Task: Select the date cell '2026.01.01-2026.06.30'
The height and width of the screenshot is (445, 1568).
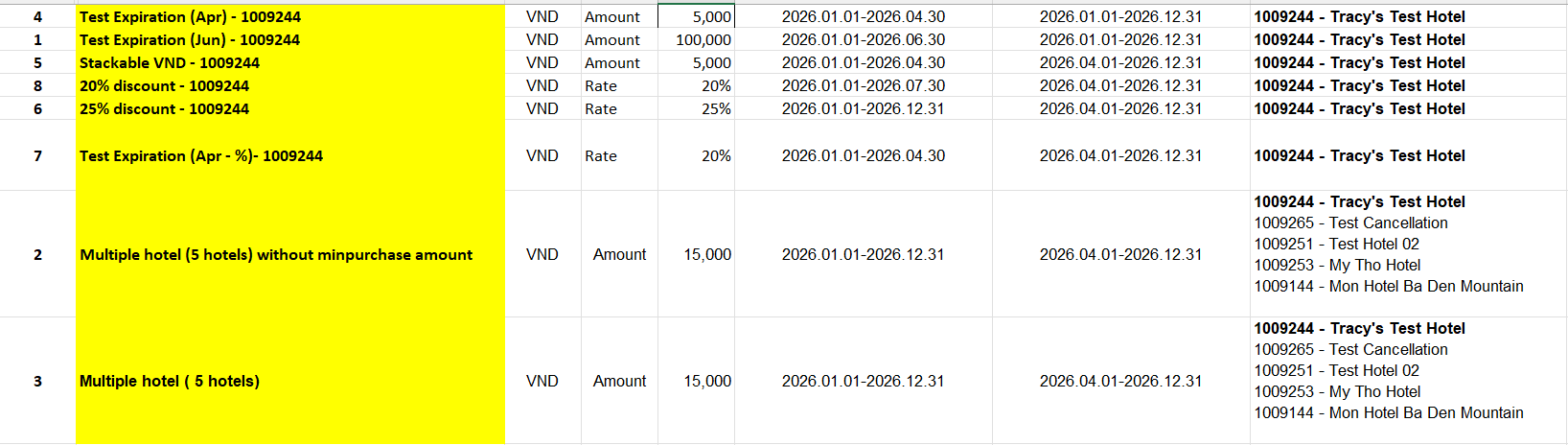Action: point(863,40)
